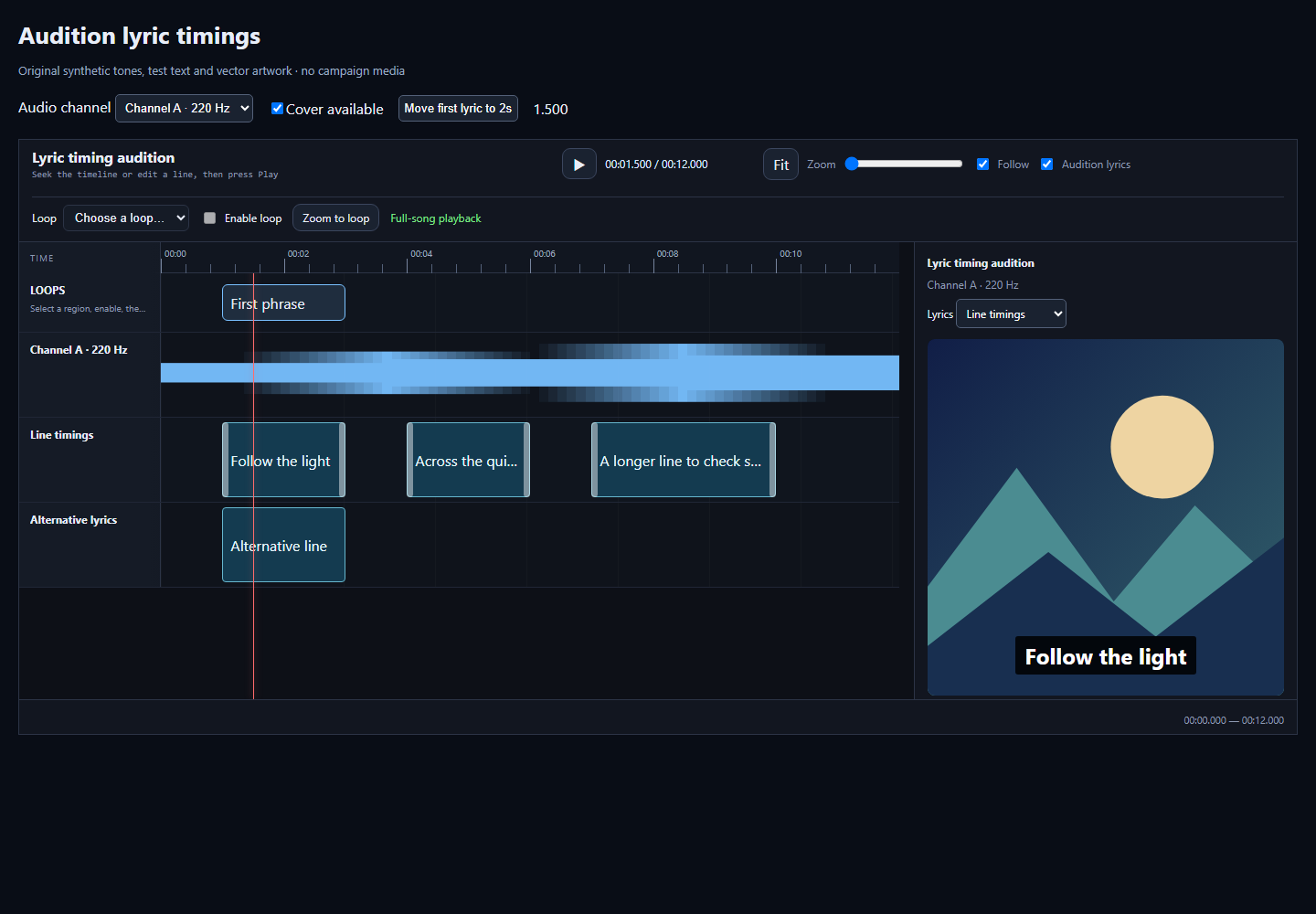Select the Follow the light lyric block
The height and width of the screenshot is (914, 1316).
click(x=283, y=460)
